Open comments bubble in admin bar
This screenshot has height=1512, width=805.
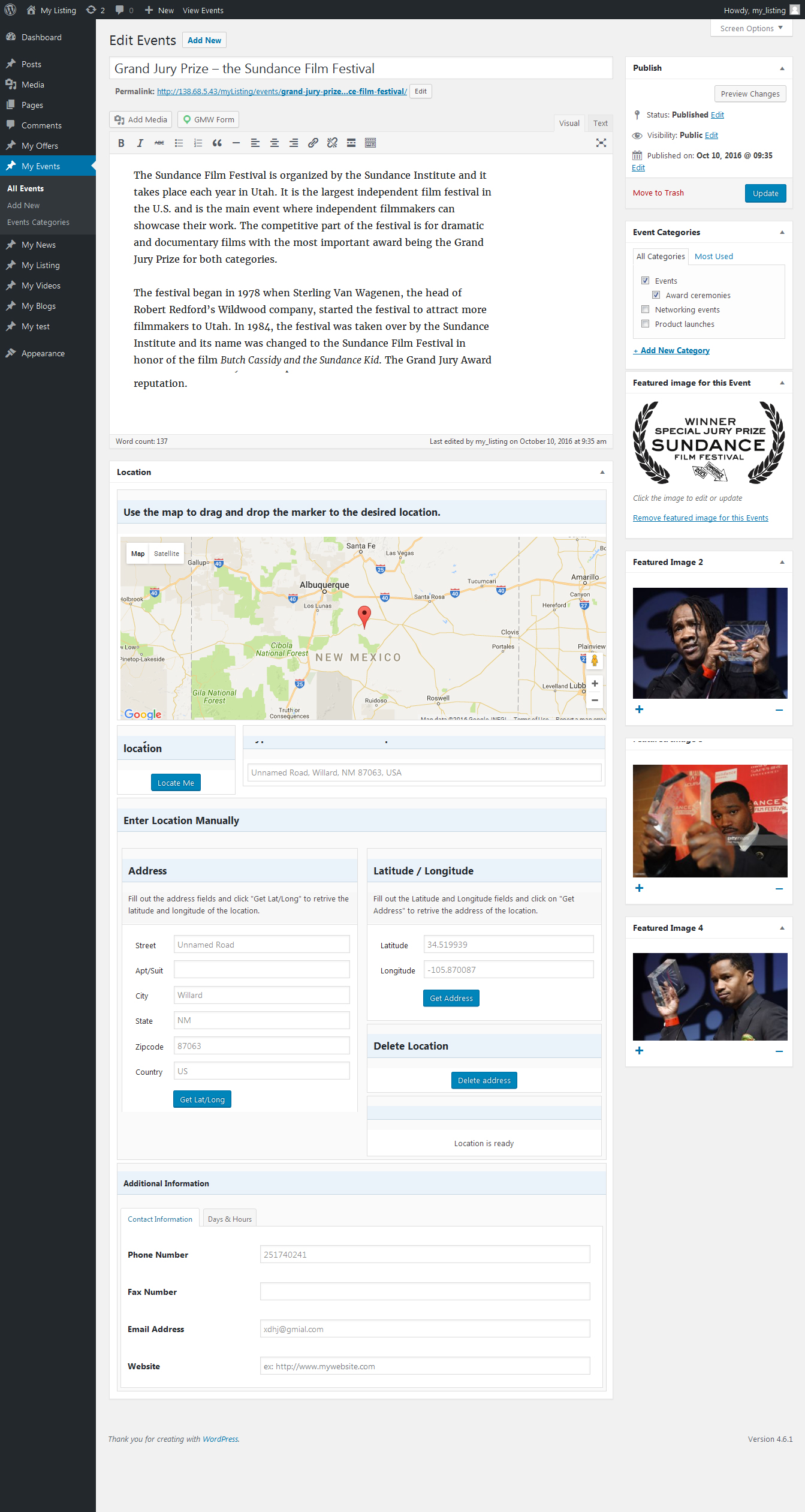pyautogui.click(x=124, y=10)
